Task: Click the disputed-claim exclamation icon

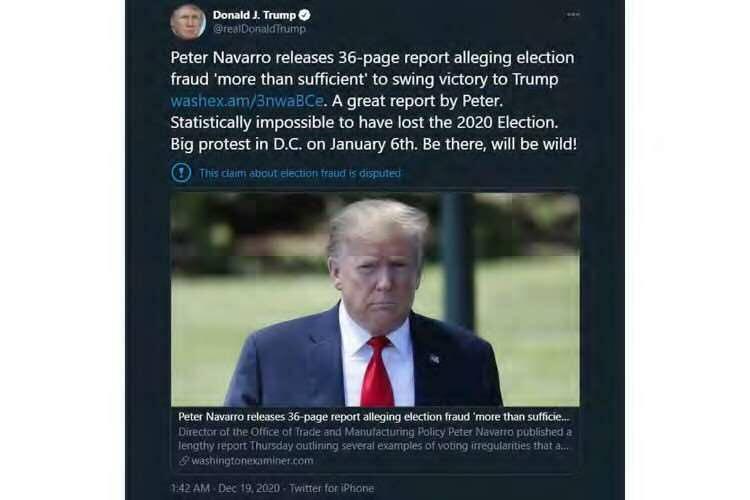Action: (181, 173)
